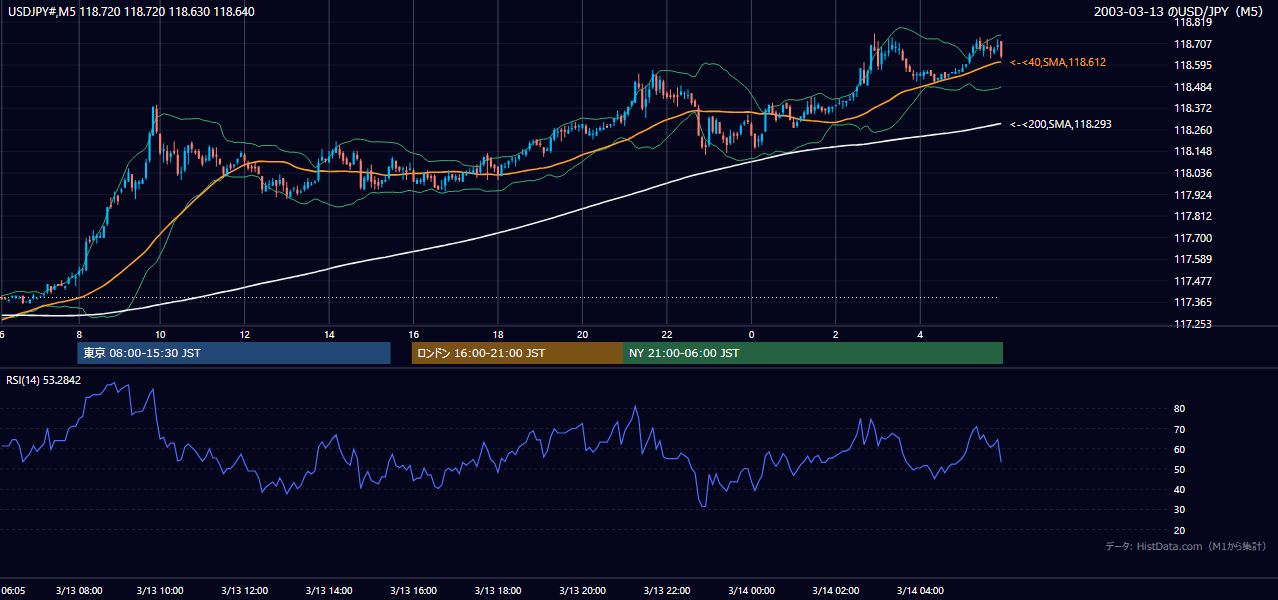This screenshot has height=600, width=1278.
Task: Click the ロンドン 16:00-21:00 JST session bar
Action: 517,353
